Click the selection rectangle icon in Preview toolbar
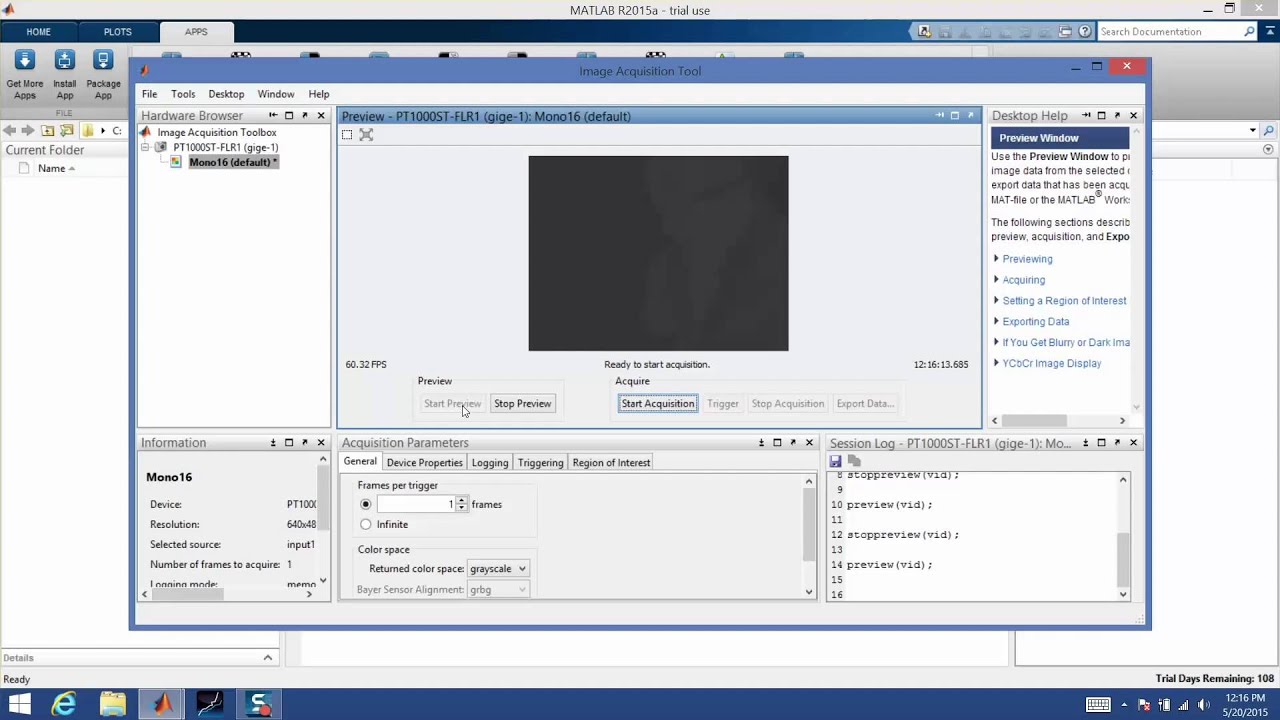The width and height of the screenshot is (1280, 720). (x=347, y=134)
